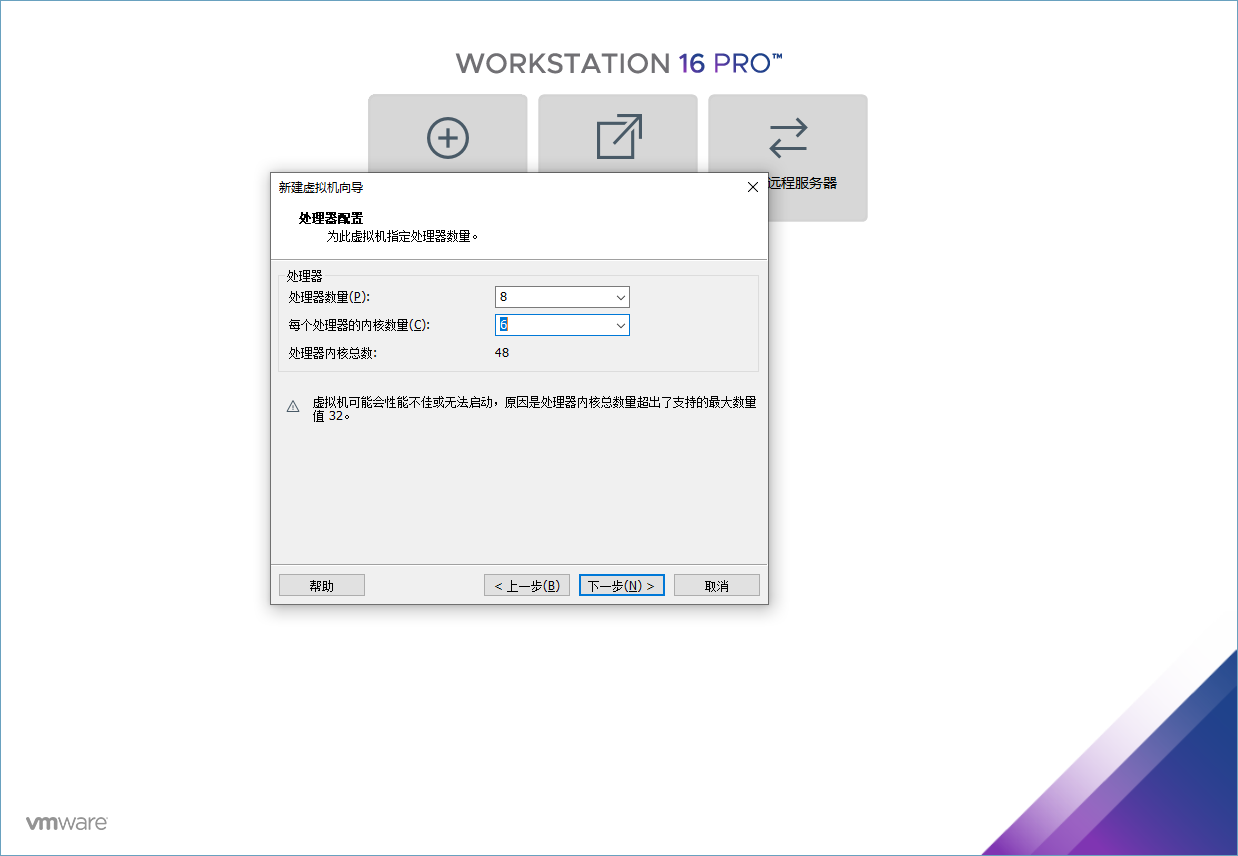This screenshot has width=1238, height=856.
Task: Cancel the wizard with the 取消 button
Action: (x=717, y=586)
